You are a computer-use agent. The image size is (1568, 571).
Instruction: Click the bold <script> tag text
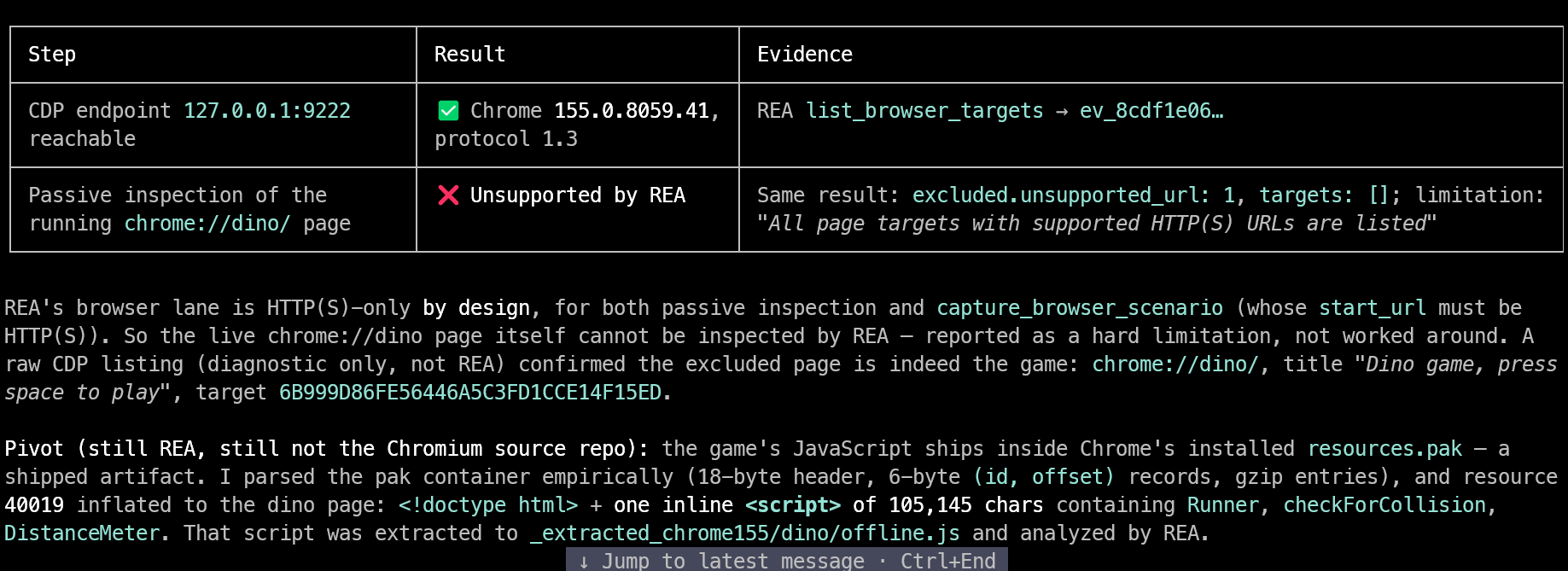coord(793,505)
